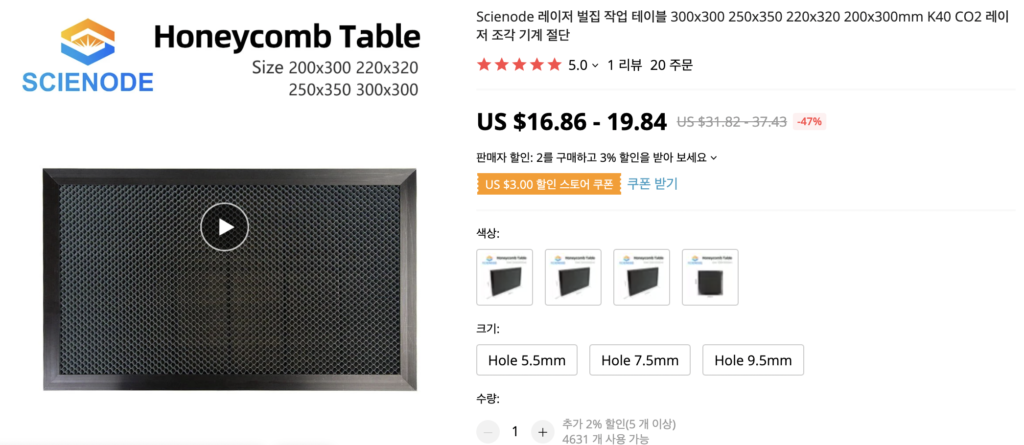Viewport: 1024px width, 445px height.
Task: Click the quantity number field
Action: [515, 432]
